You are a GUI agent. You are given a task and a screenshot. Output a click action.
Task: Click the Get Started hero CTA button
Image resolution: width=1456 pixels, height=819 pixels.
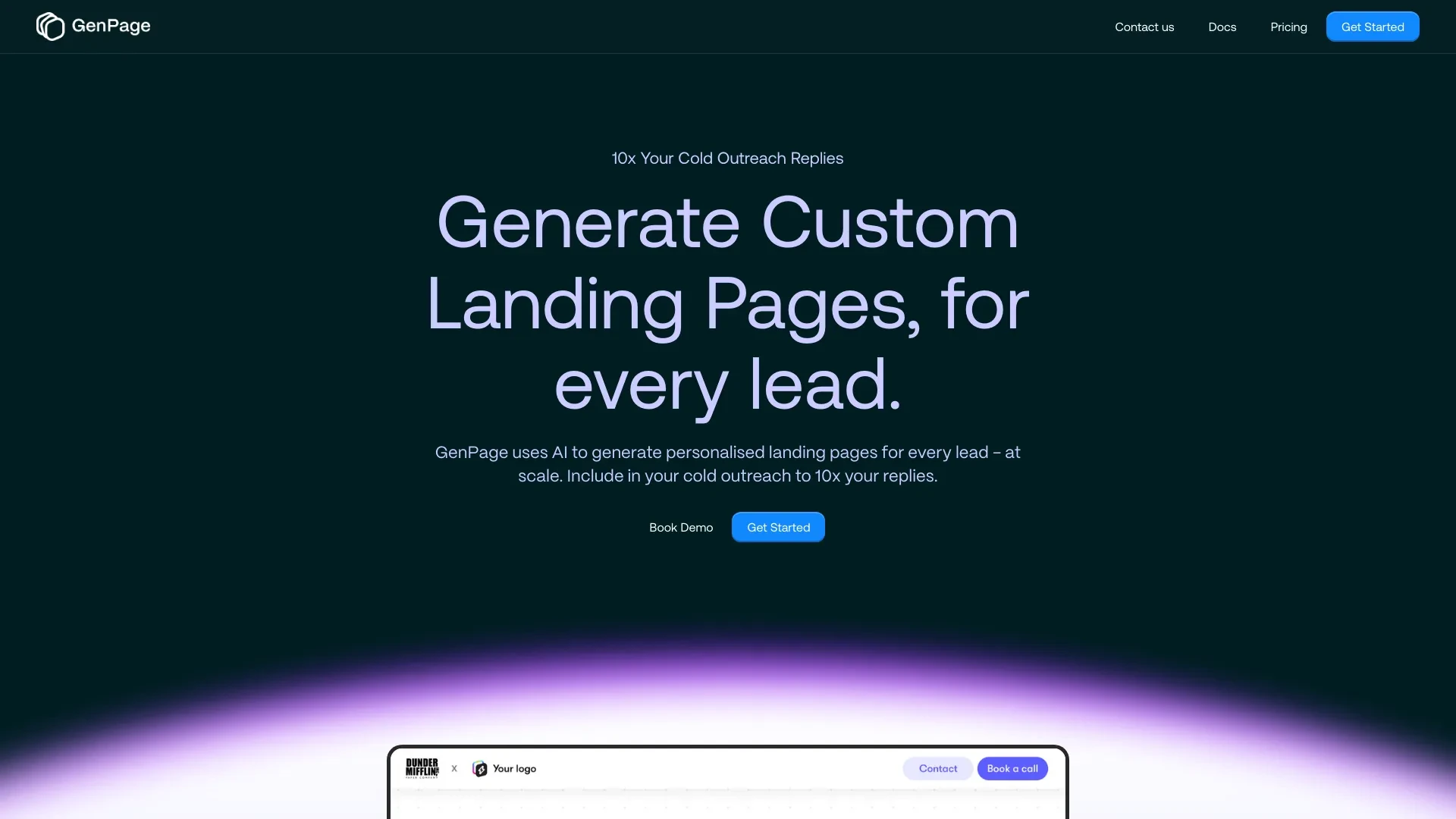click(x=778, y=527)
